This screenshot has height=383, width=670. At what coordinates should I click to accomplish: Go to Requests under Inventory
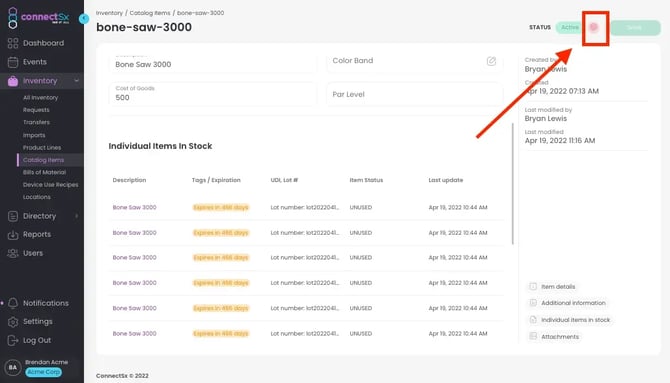point(36,110)
